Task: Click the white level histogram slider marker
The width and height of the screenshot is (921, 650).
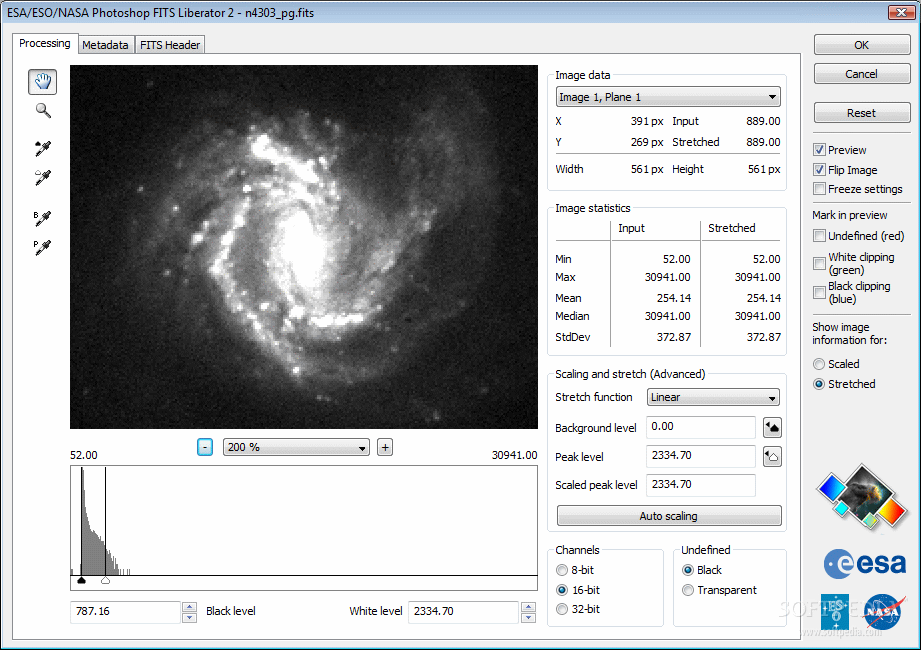Action: coord(105,580)
